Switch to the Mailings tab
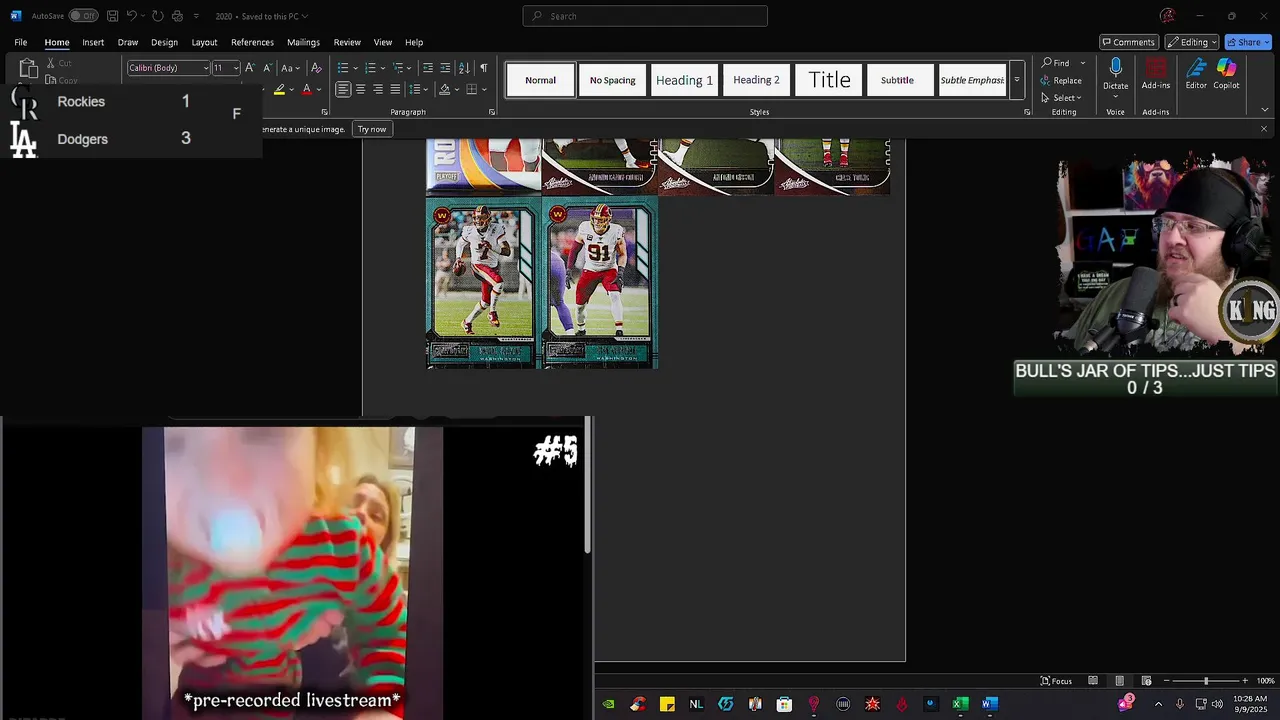The height and width of the screenshot is (720, 1280). click(303, 42)
